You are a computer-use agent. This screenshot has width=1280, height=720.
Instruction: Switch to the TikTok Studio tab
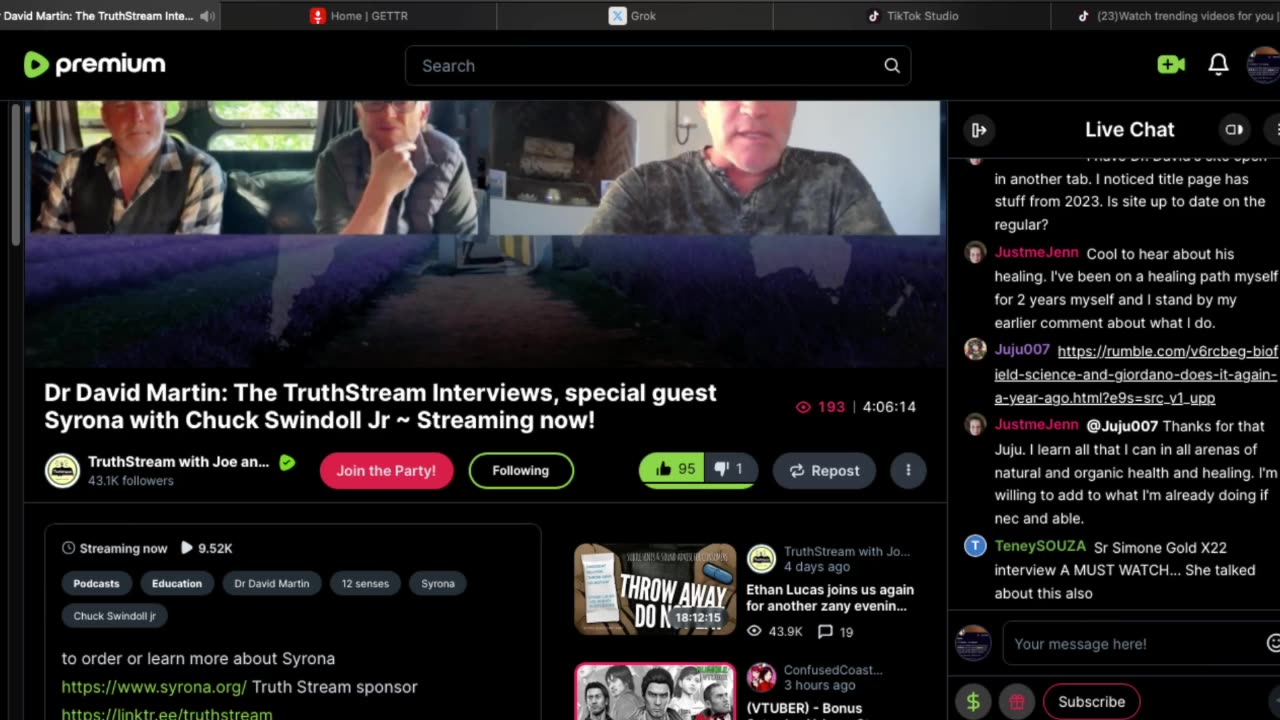click(x=911, y=16)
